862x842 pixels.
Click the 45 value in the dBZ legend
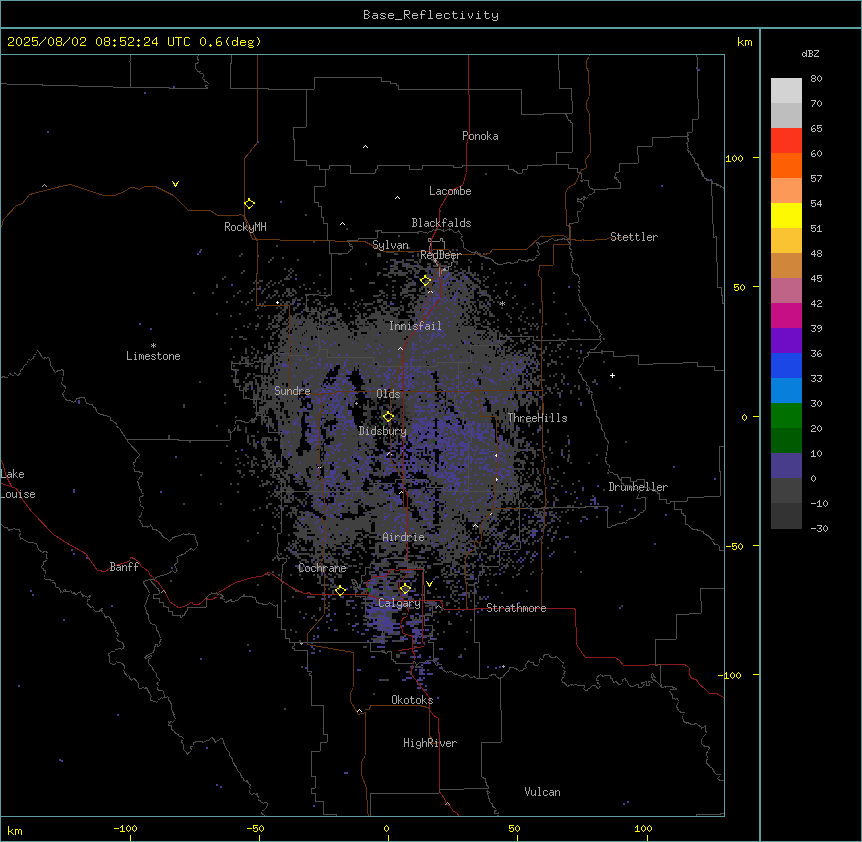(816, 279)
